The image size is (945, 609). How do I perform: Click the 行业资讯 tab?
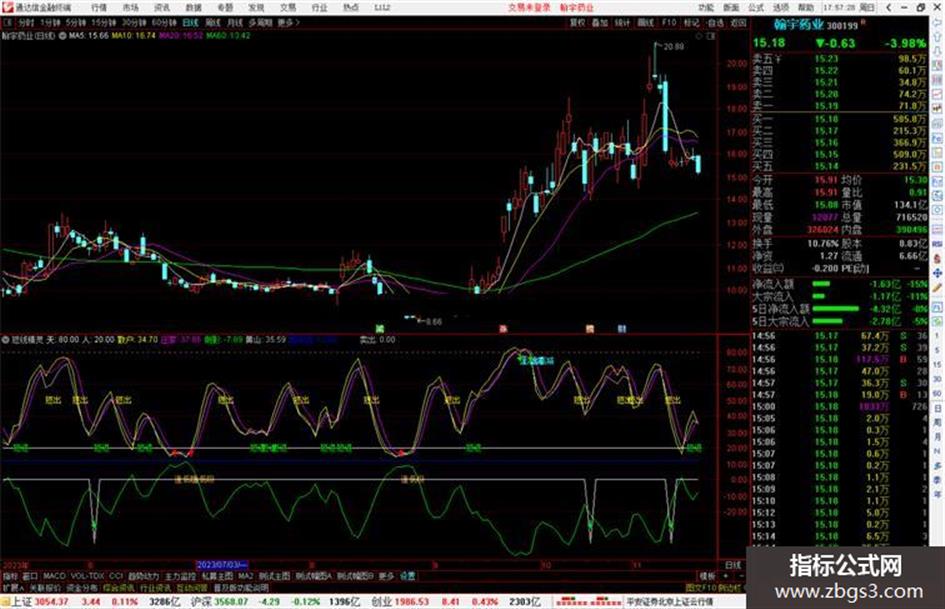coord(155,587)
